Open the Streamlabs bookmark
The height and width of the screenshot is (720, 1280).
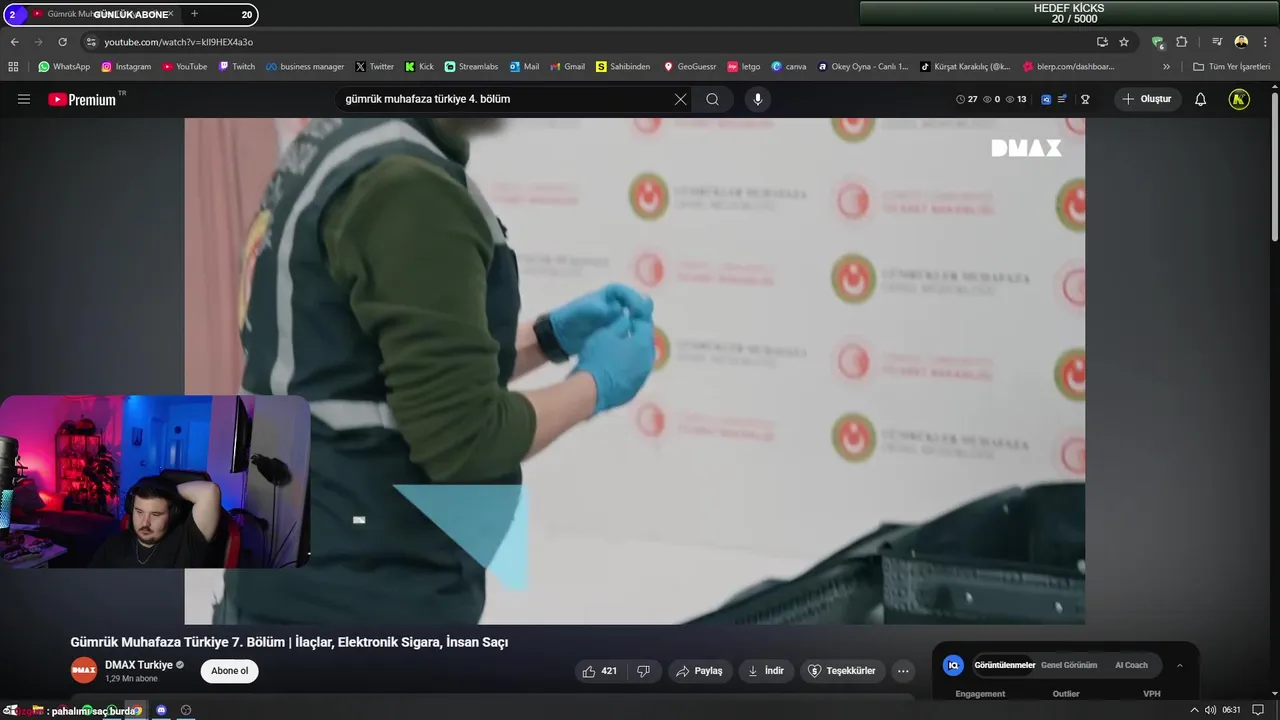click(471, 67)
